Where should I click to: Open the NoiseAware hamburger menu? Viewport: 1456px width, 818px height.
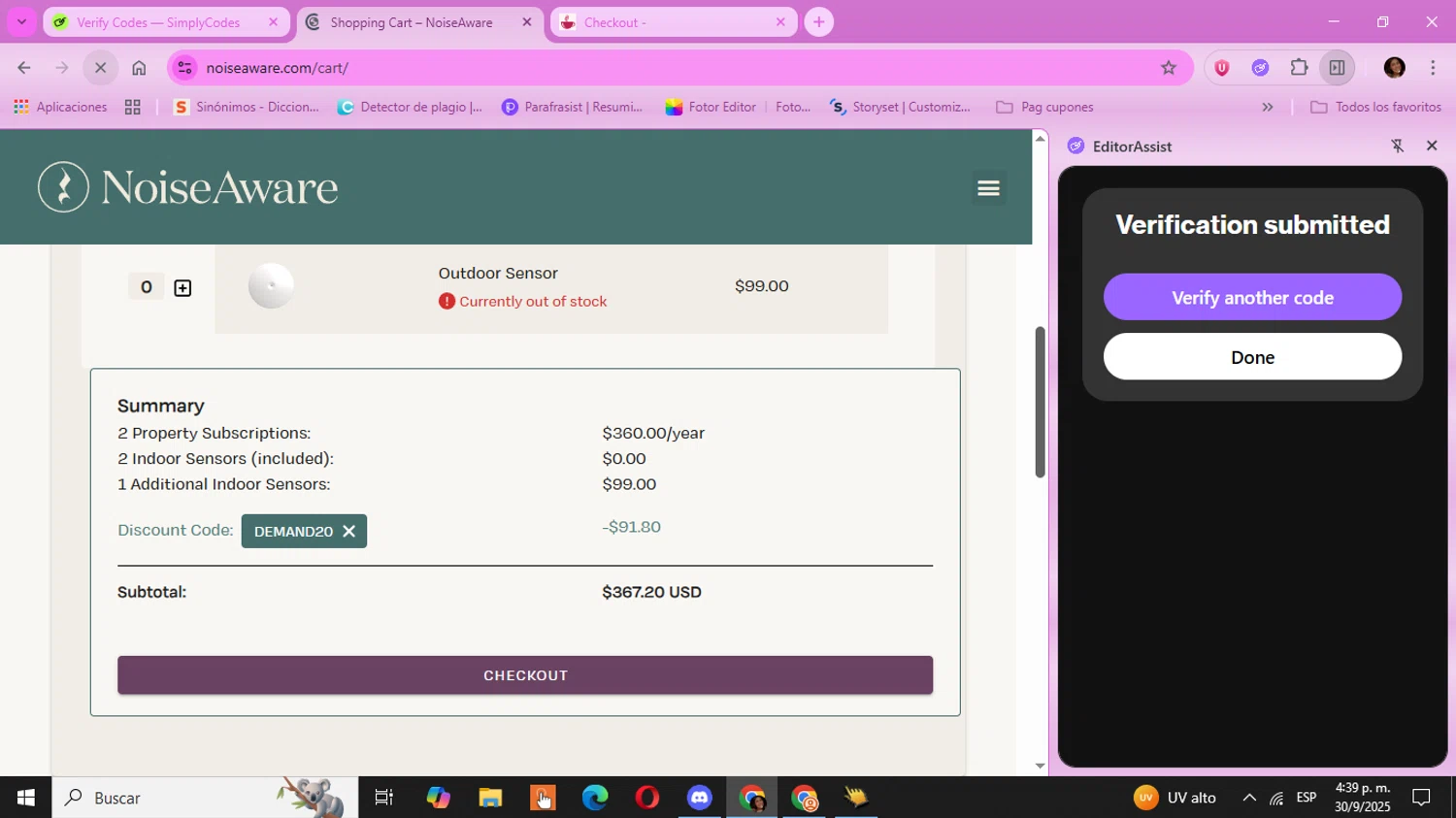click(988, 188)
